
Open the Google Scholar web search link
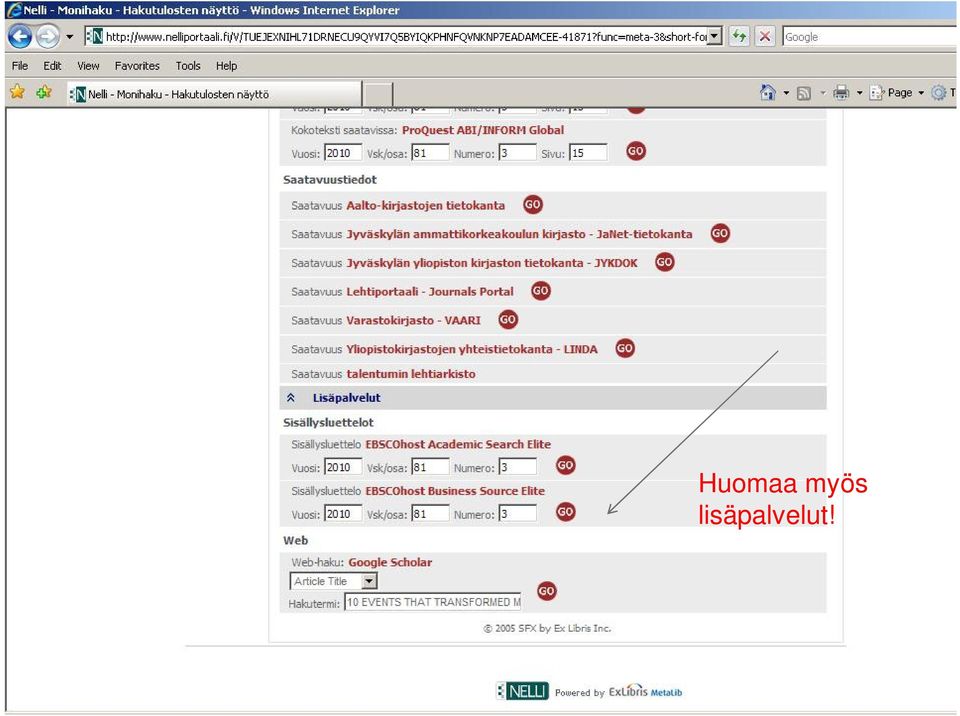pyautogui.click(x=390, y=562)
